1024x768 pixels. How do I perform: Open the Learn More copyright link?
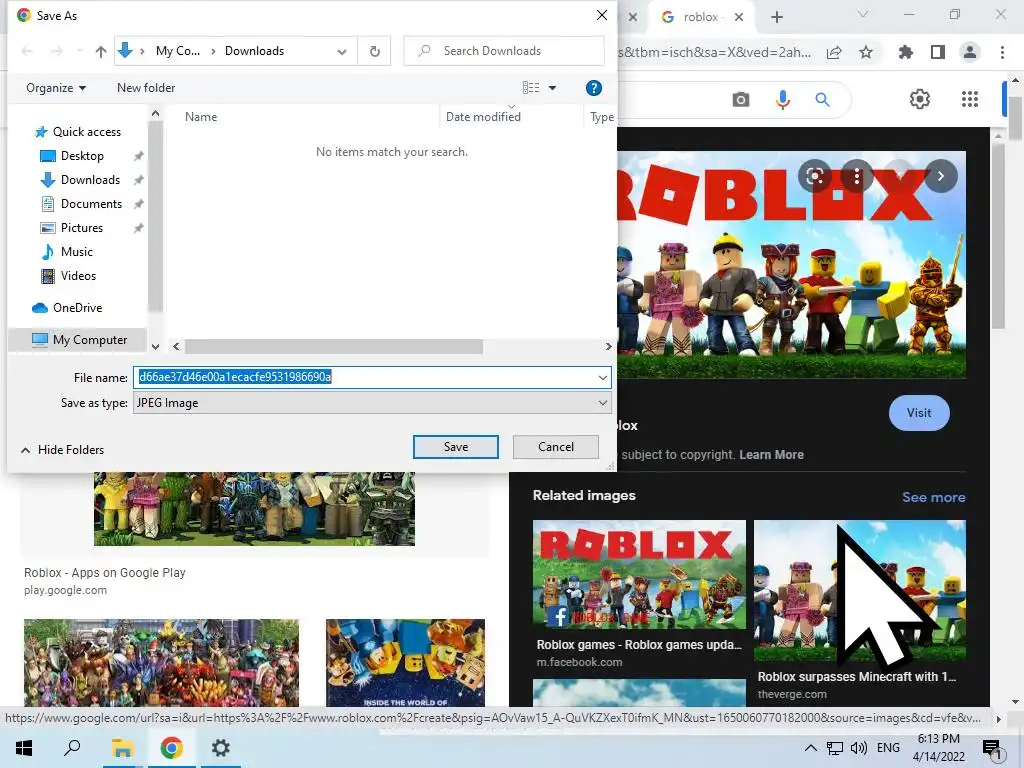[771, 455]
